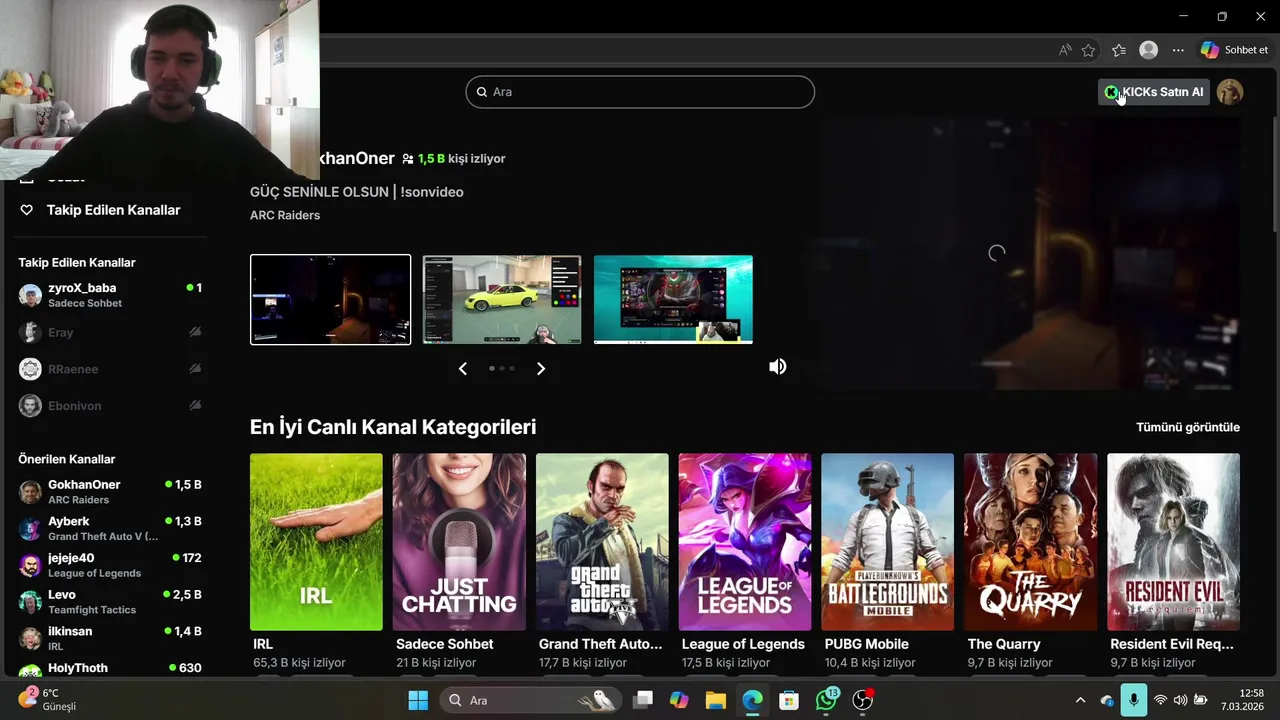Open File Explorer from taskbar
Viewport: 1280px width, 720px height.
tap(716, 700)
